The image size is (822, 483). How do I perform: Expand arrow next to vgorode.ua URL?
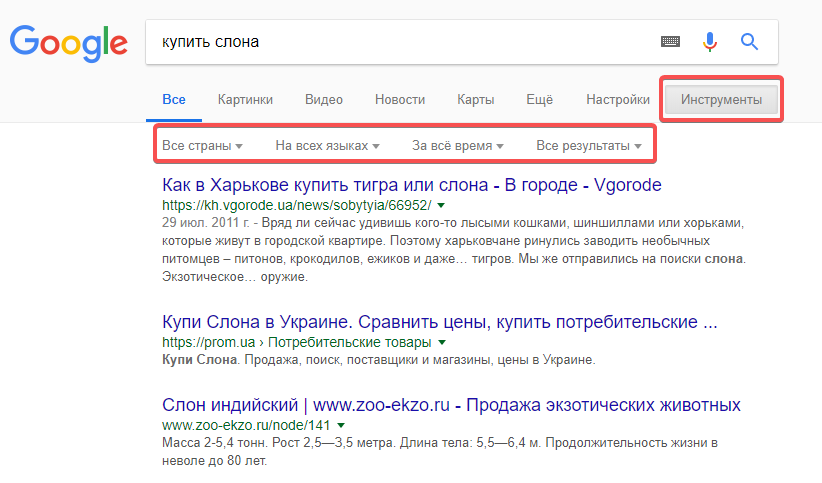click(x=441, y=206)
